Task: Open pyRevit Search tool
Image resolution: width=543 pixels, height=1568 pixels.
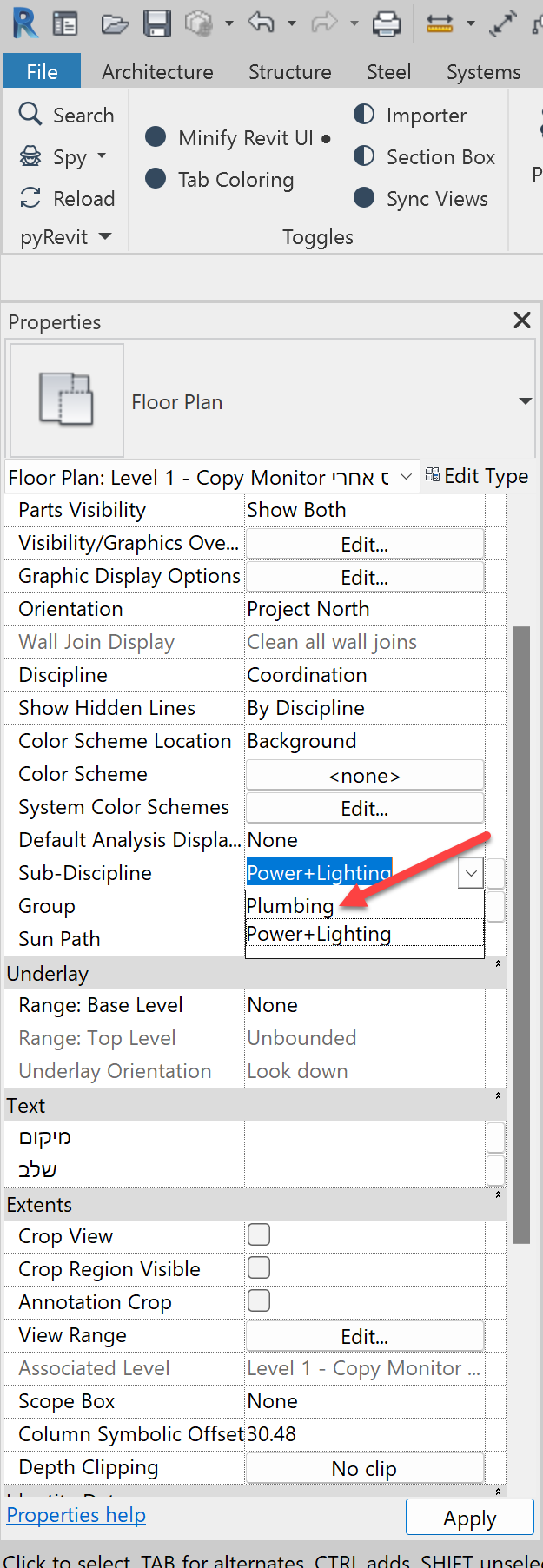Action: point(67,115)
